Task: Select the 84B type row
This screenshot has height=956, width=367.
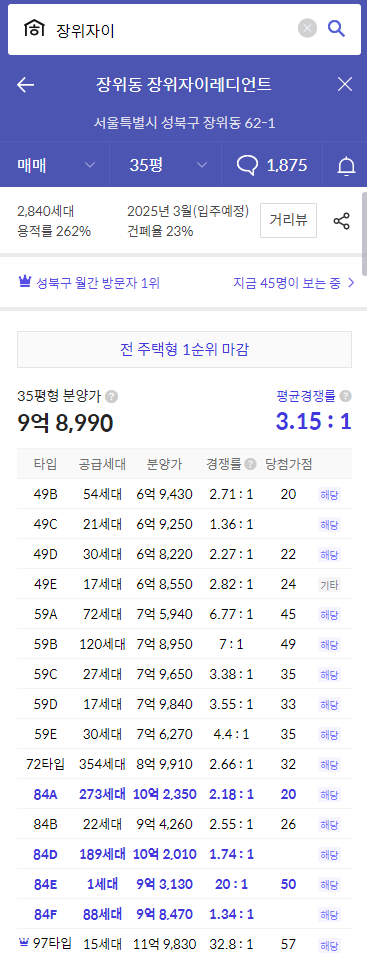Action: pyautogui.click(x=184, y=824)
